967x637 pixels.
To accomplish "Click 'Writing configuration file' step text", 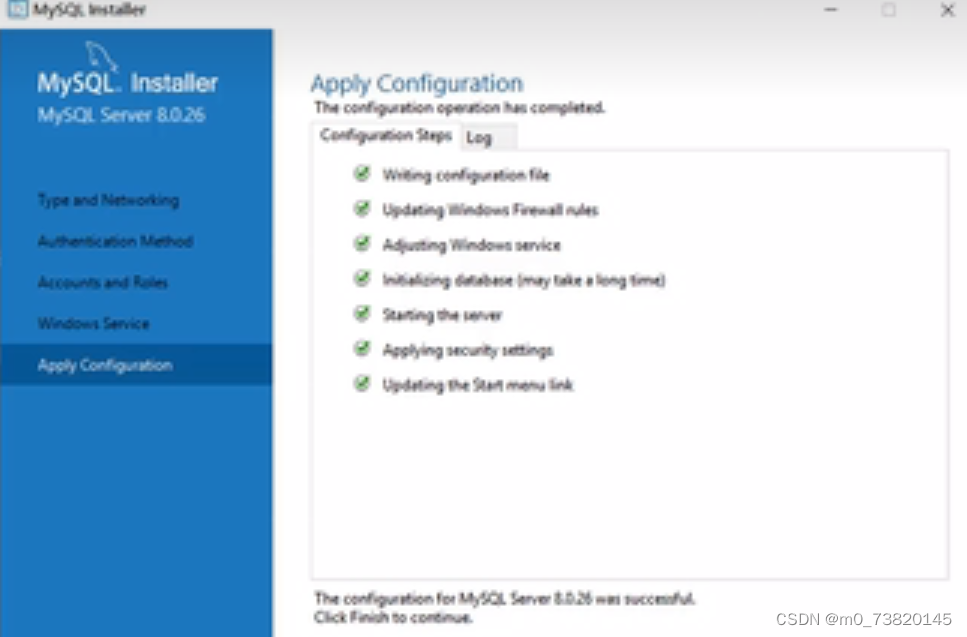I will (466, 175).
